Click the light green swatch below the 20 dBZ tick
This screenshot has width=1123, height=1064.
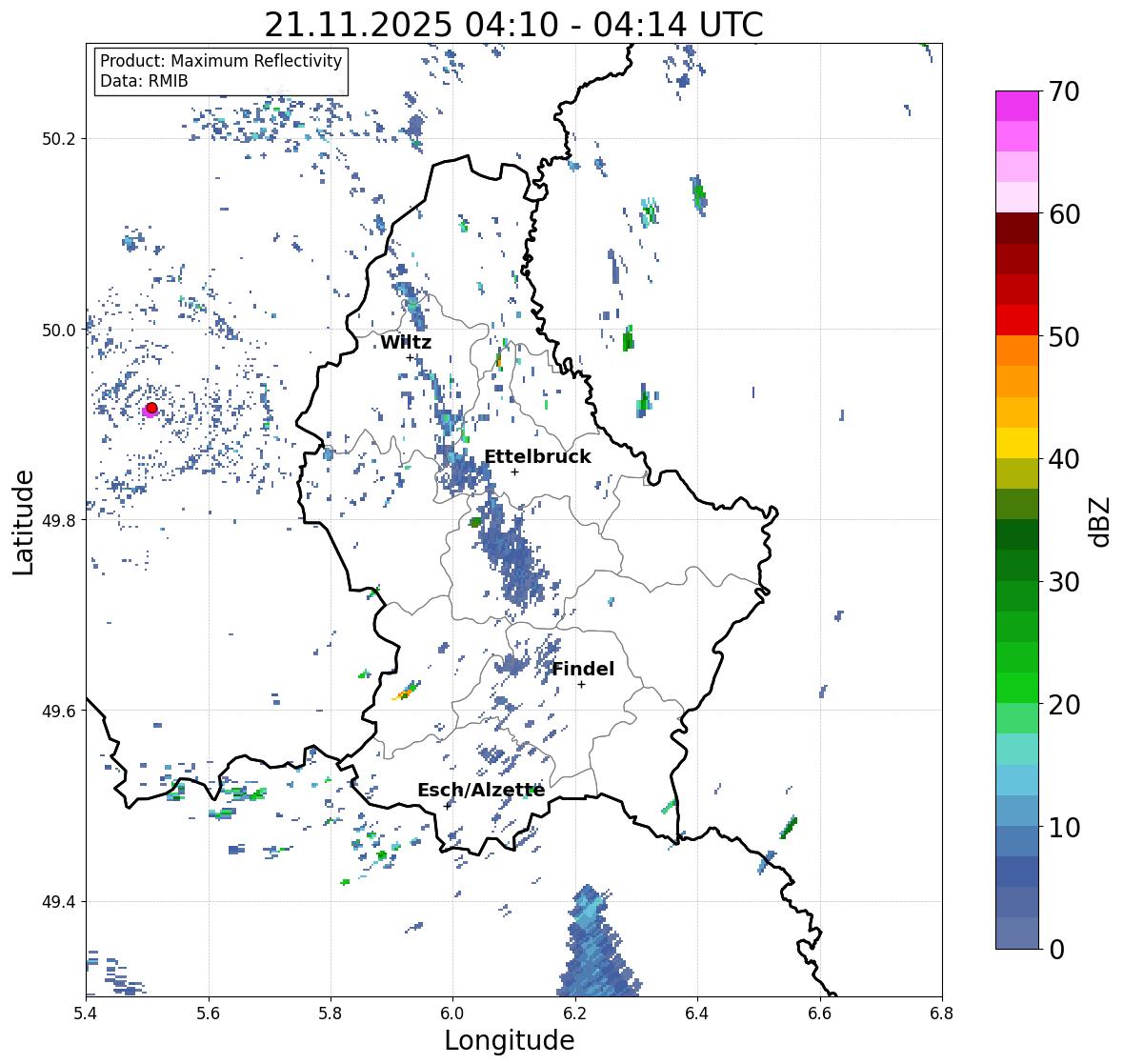coord(1017,718)
